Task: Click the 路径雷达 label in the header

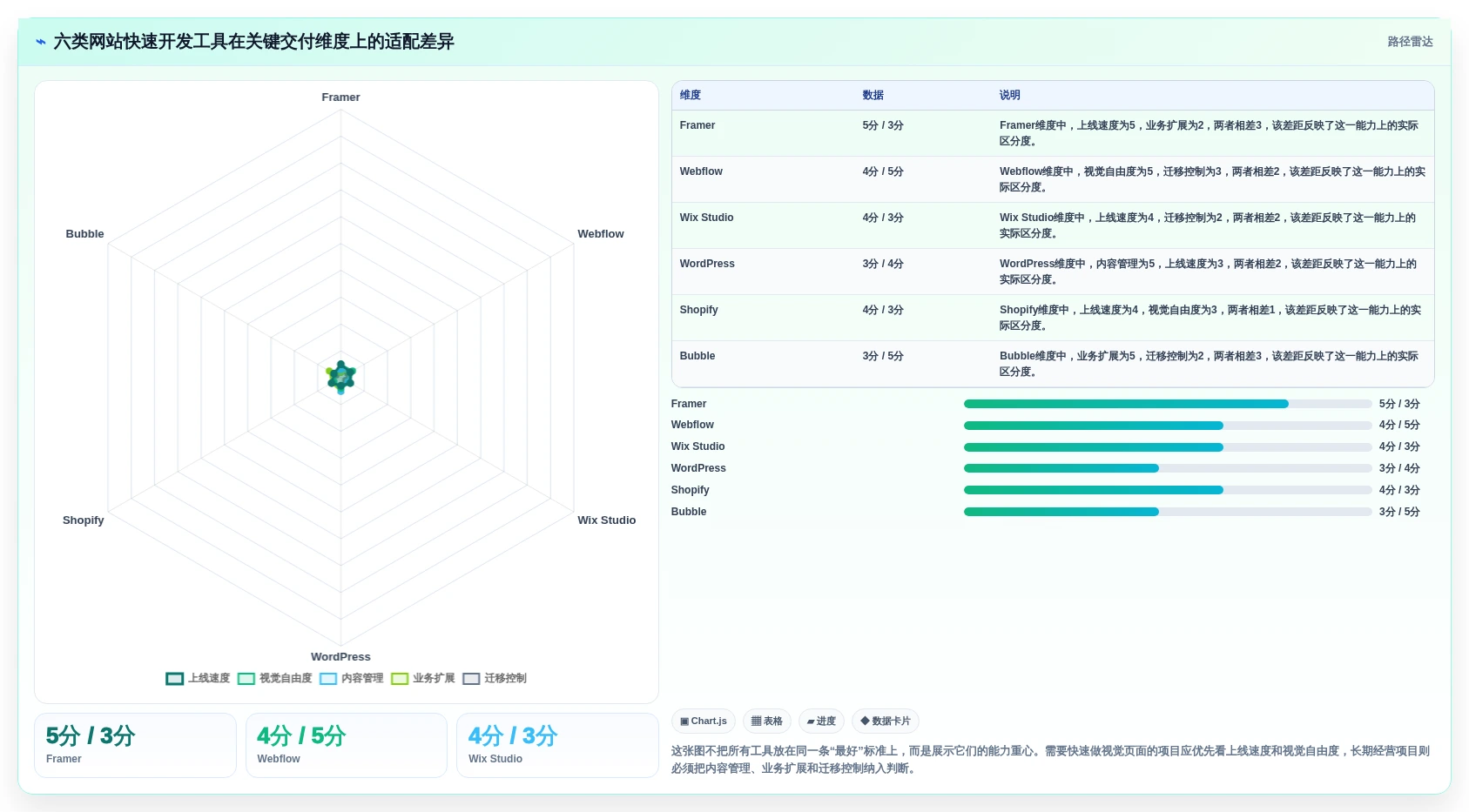Action: (x=1410, y=42)
